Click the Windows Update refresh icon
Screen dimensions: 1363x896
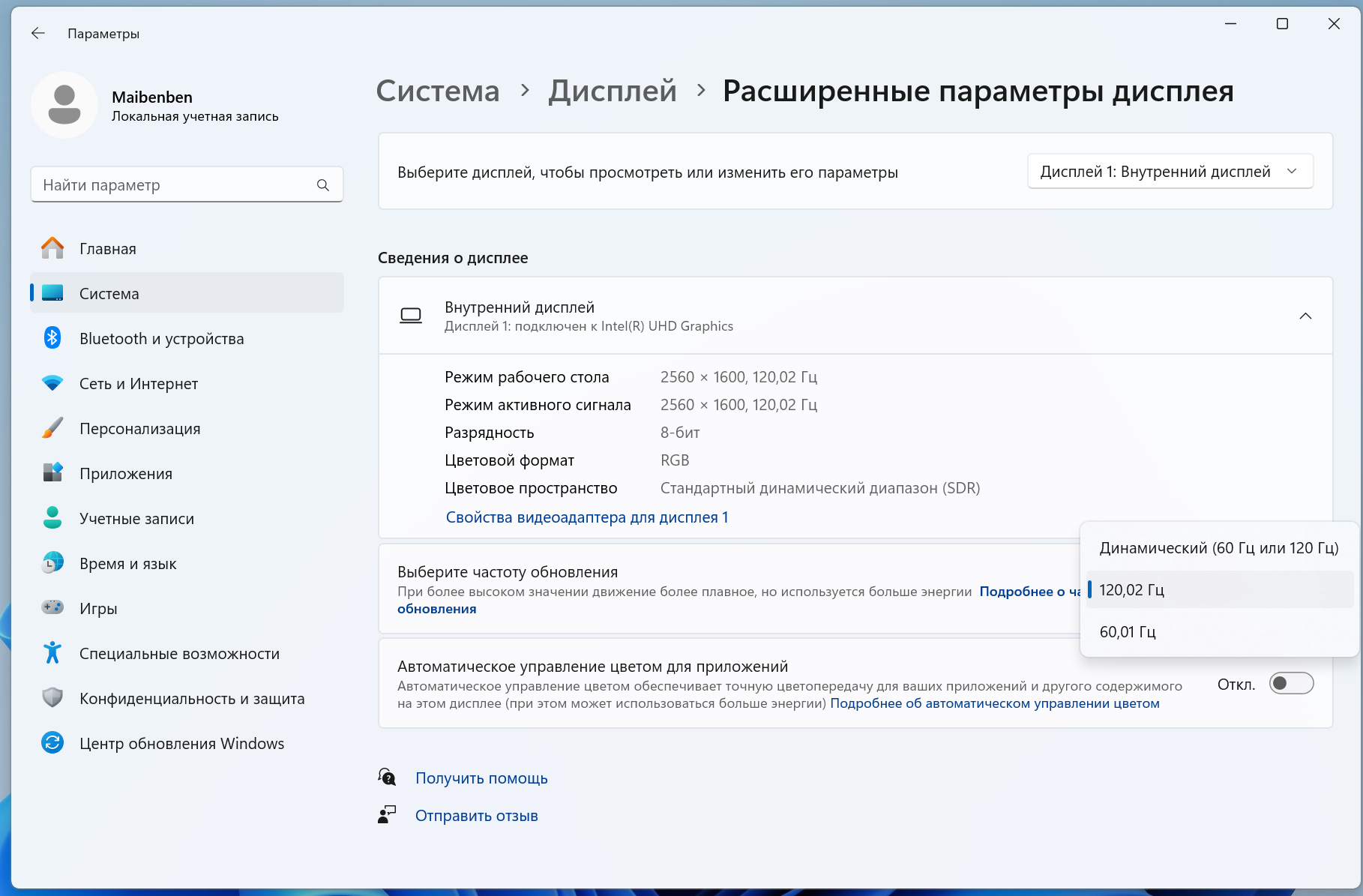(x=52, y=743)
